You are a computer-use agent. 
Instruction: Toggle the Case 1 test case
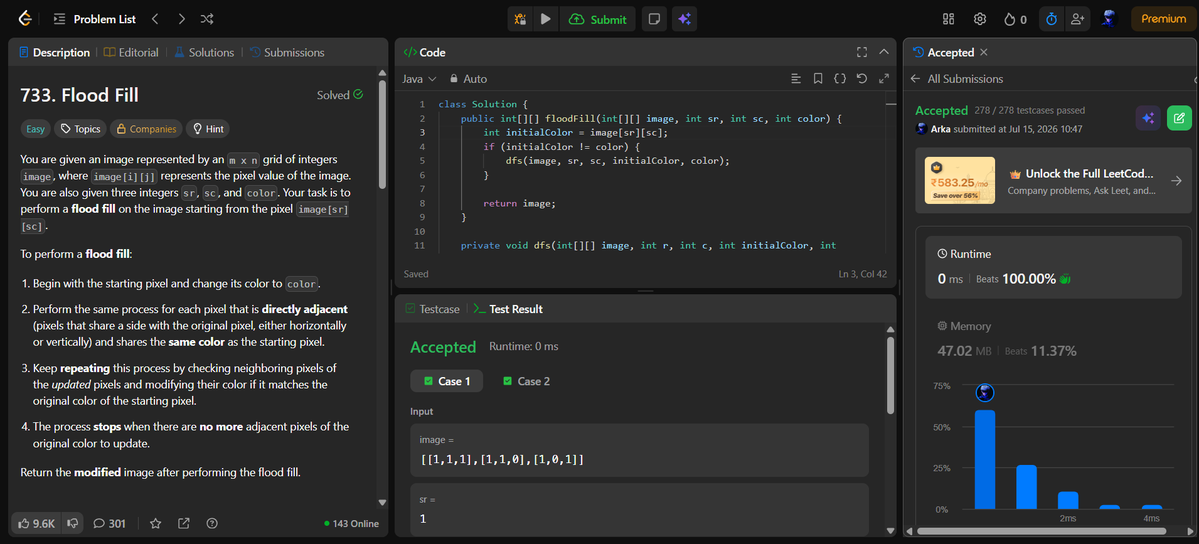pyautogui.click(x=447, y=381)
